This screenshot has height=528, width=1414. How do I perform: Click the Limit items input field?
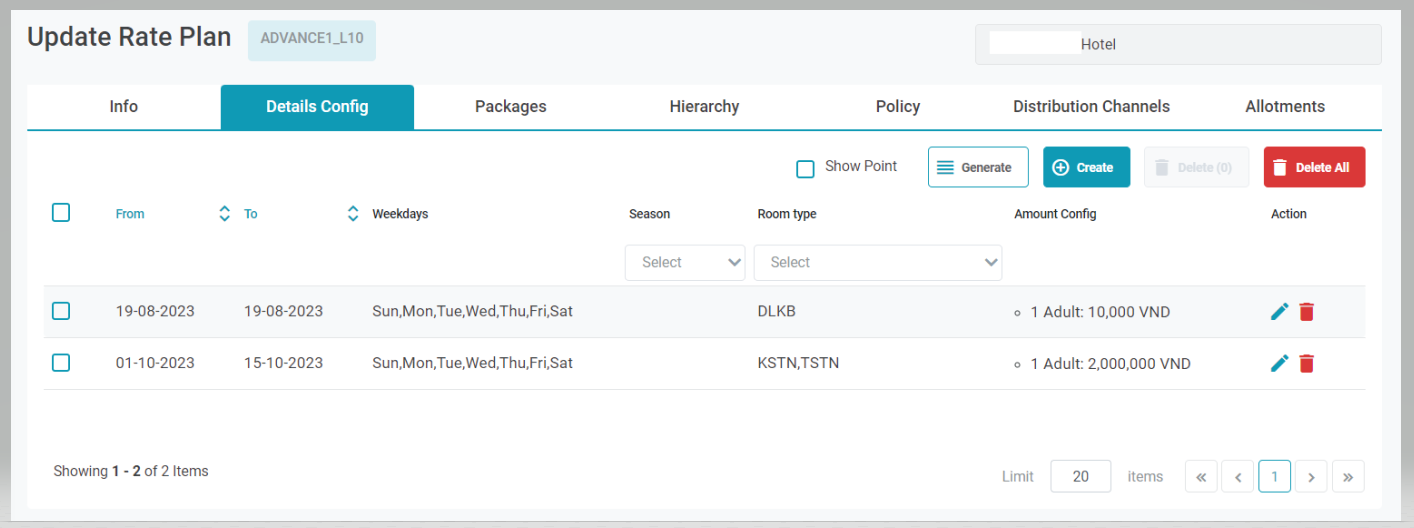point(1080,477)
